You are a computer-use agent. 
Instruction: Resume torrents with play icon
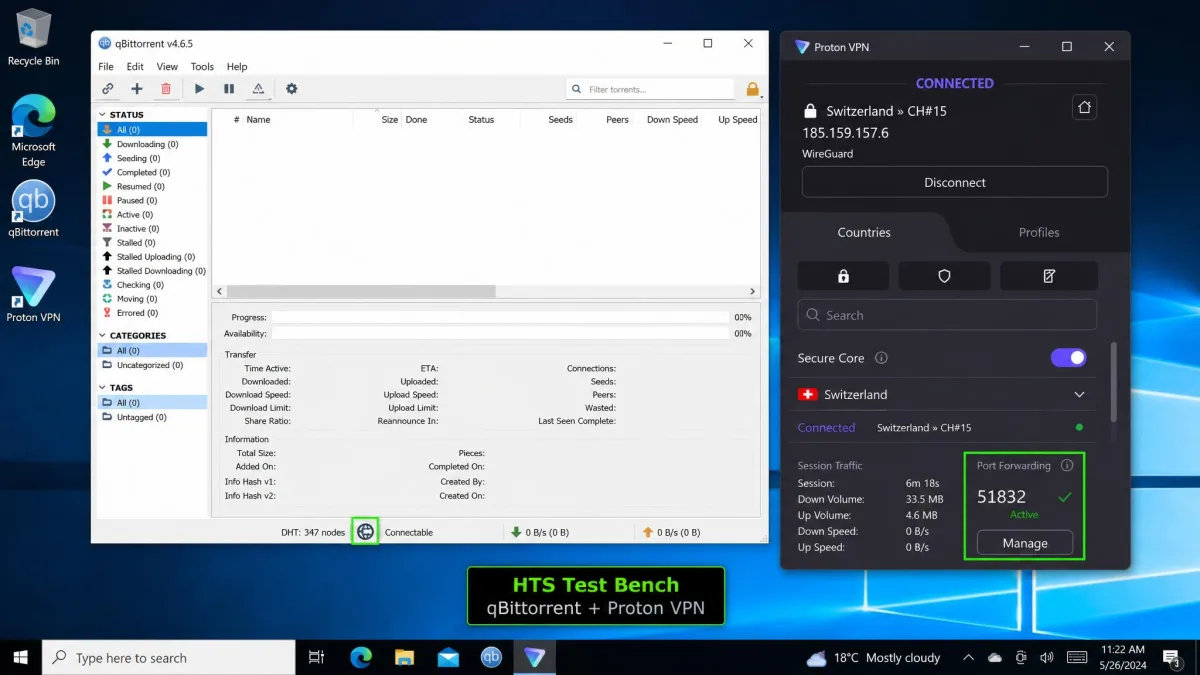click(200, 89)
